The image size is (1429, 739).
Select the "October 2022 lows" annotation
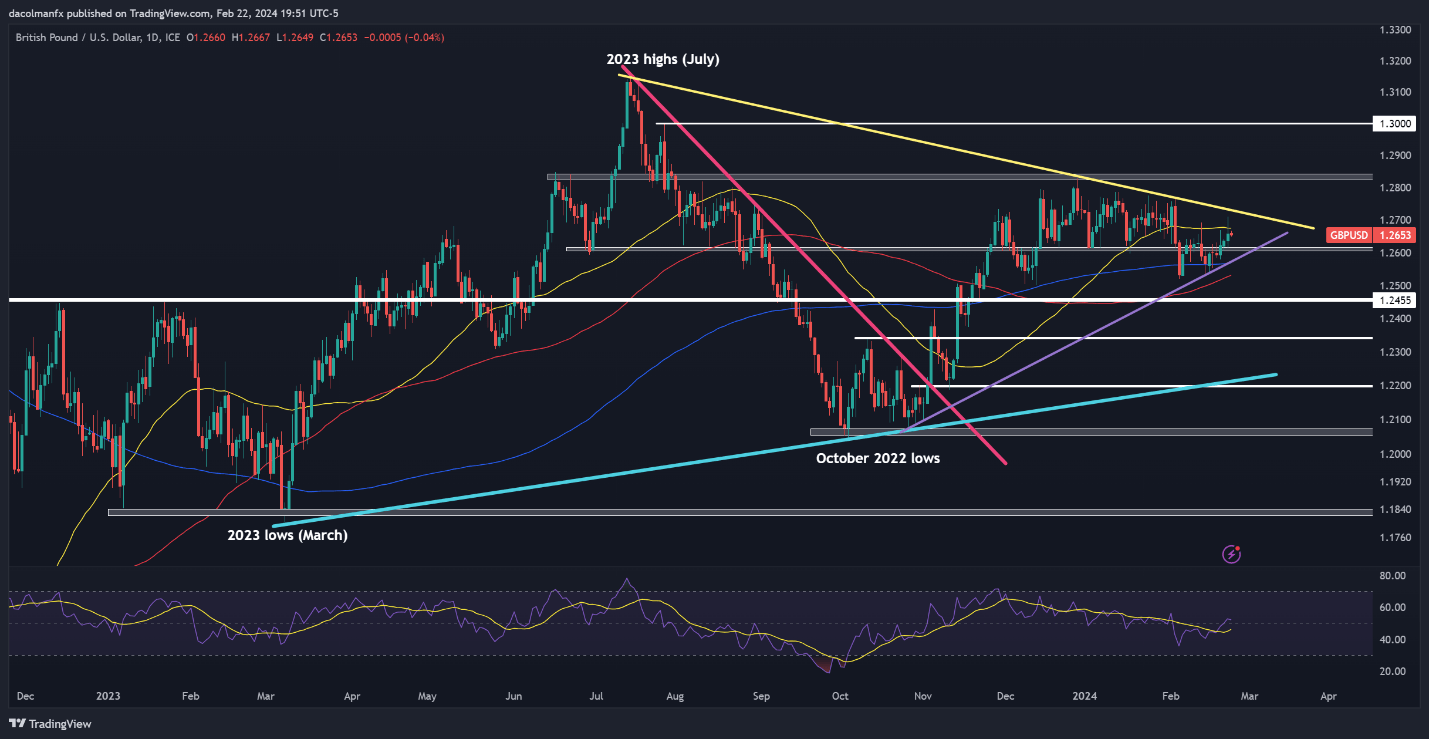[x=878, y=458]
